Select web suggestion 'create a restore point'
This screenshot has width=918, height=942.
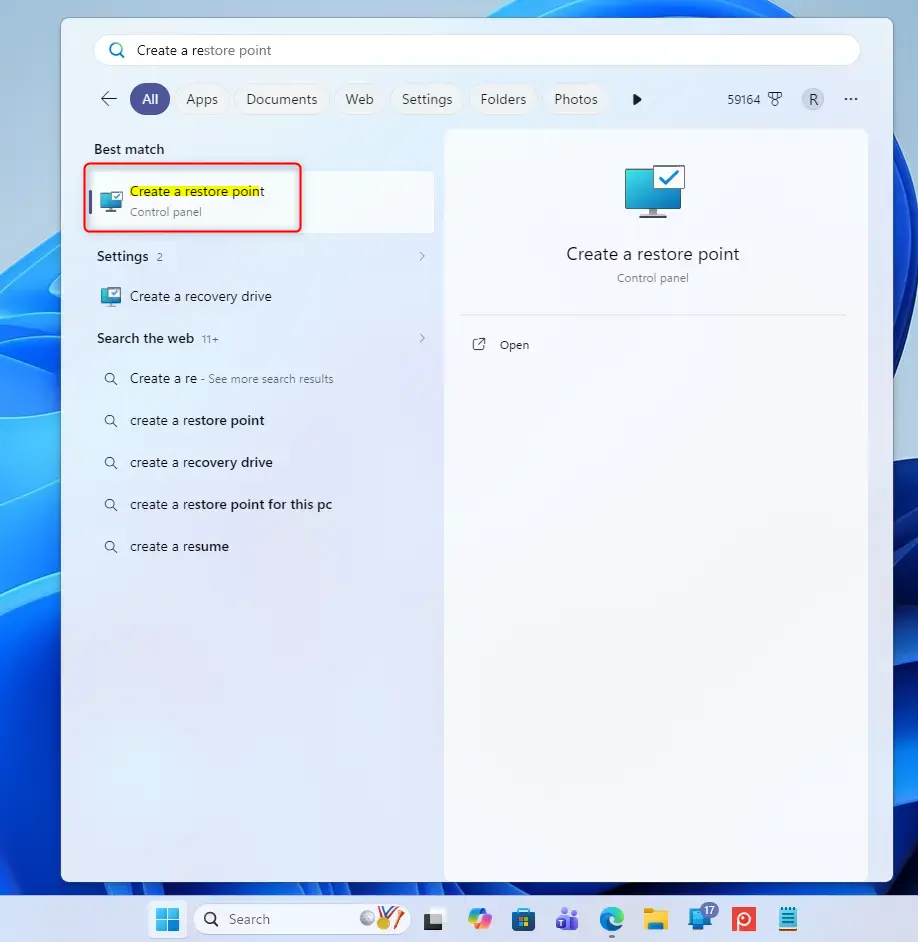(261, 421)
